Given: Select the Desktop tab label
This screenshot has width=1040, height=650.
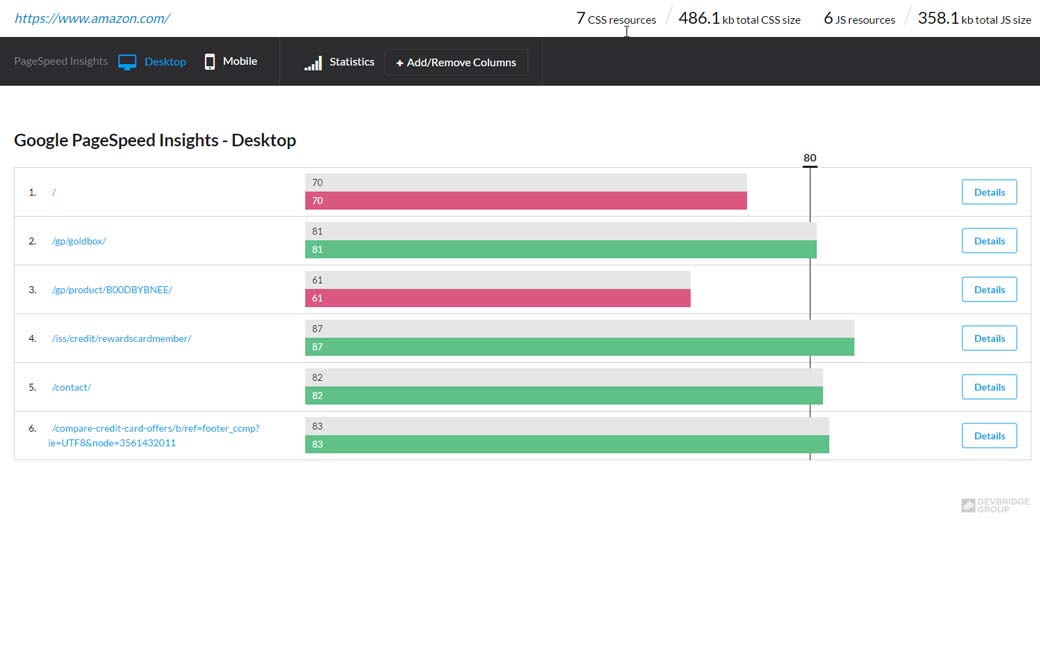Looking at the screenshot, I should (x=165, y=62).
